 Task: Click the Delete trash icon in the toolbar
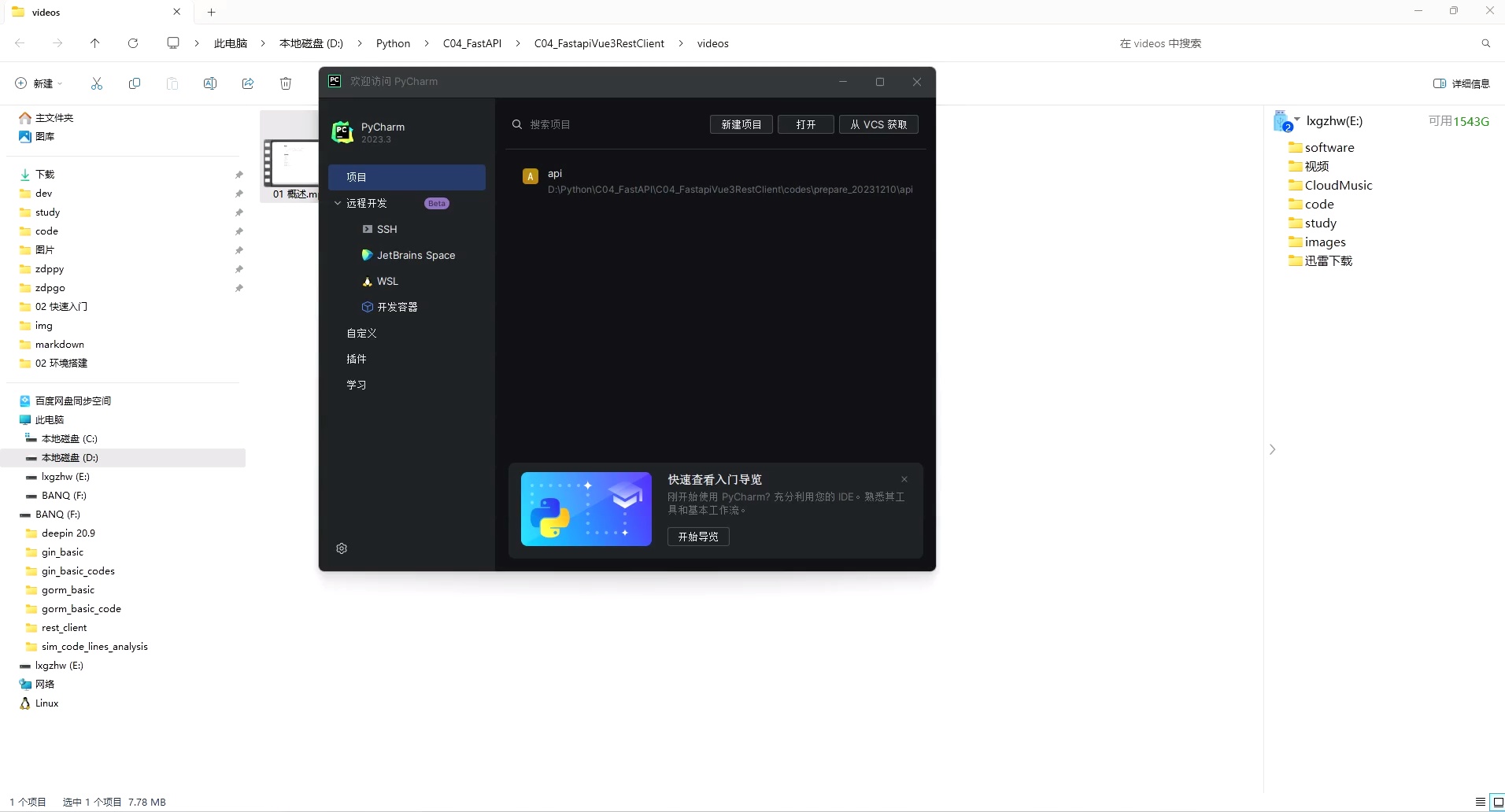(284, 83)
